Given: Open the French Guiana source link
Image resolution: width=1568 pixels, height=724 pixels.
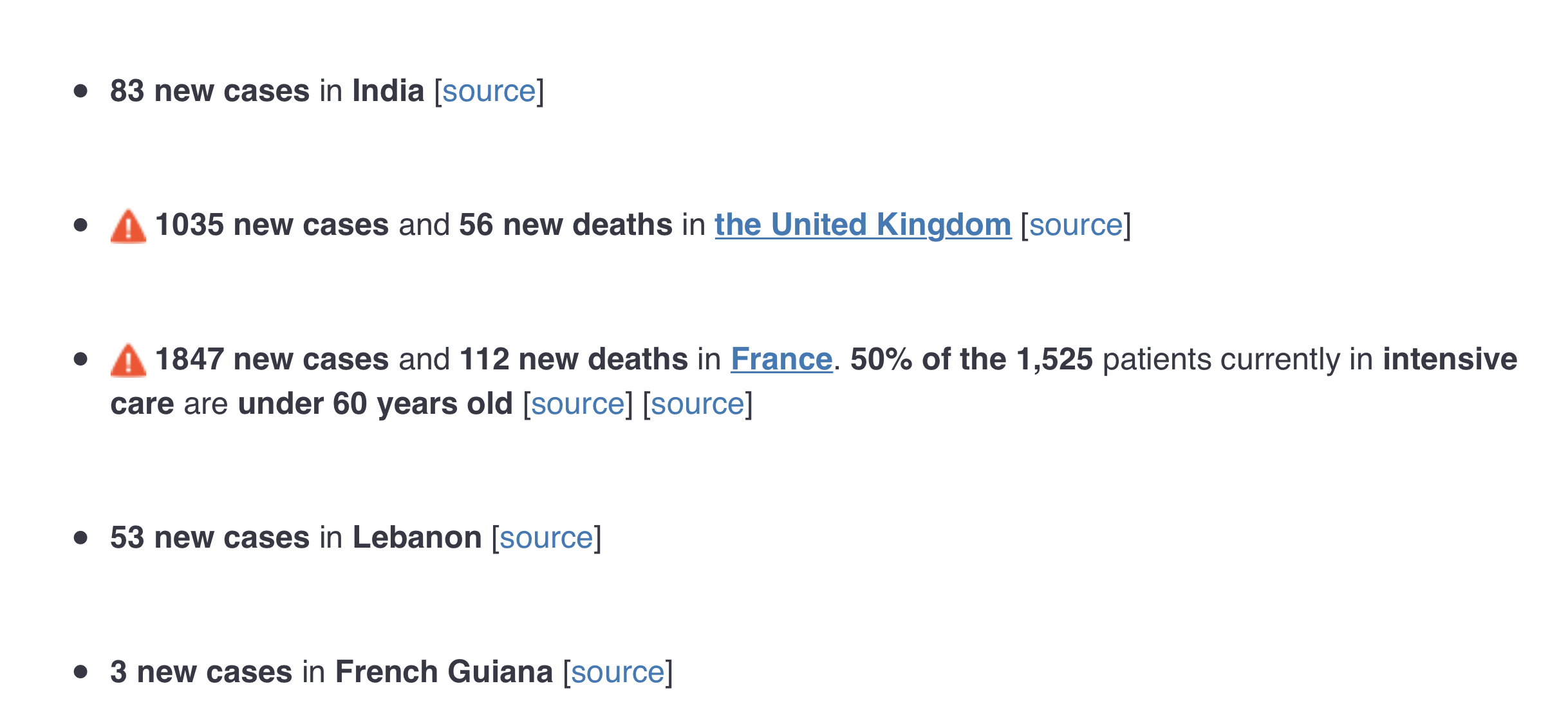Looking at the screenshot, I should coord(618,673).
